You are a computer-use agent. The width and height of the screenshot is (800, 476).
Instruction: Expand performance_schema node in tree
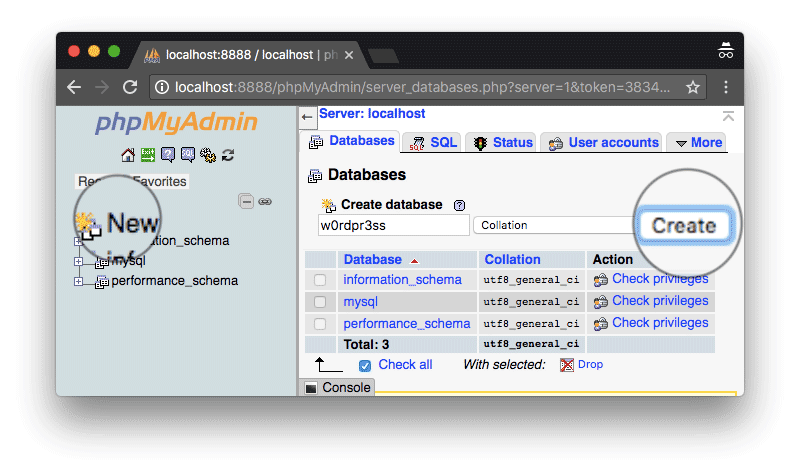pyautogui.click(x=78, y=281)
